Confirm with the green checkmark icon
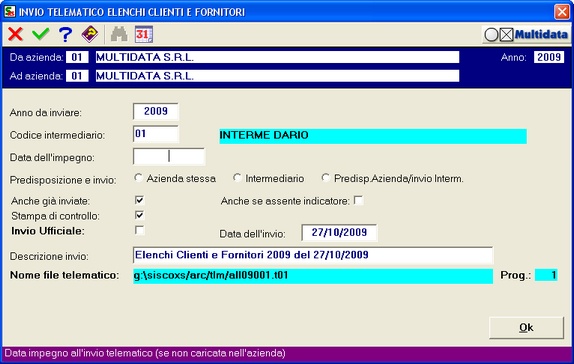Screen dimensions: 574x364 pyautogui.click(x=41, y=34)
